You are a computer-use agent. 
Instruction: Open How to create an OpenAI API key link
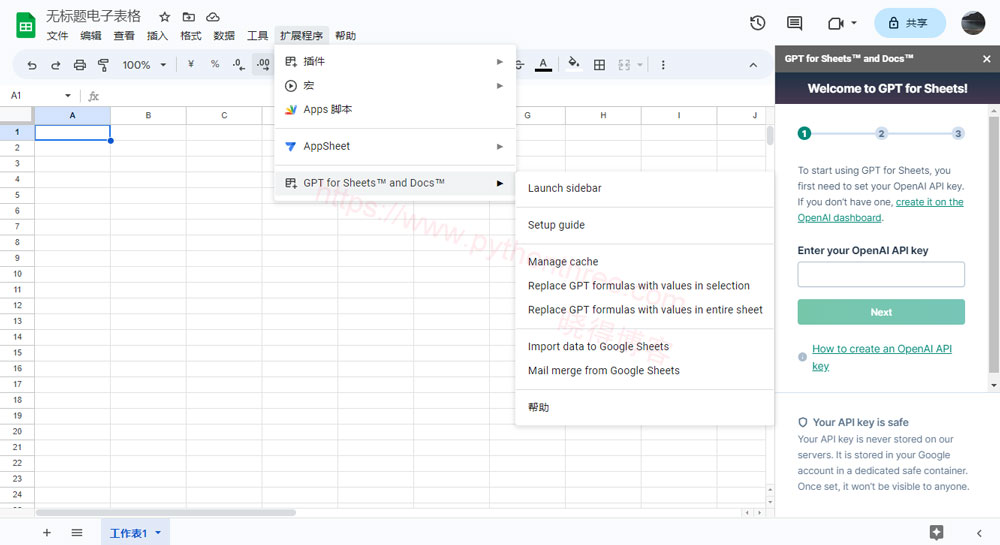(x=881, y=358)
